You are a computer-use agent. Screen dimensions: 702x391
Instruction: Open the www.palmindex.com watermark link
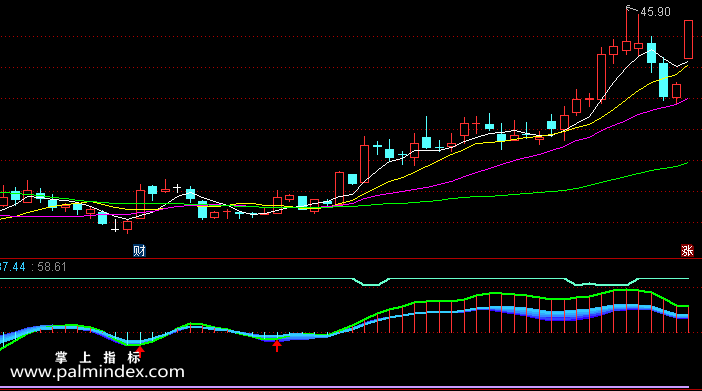(97, 372)
